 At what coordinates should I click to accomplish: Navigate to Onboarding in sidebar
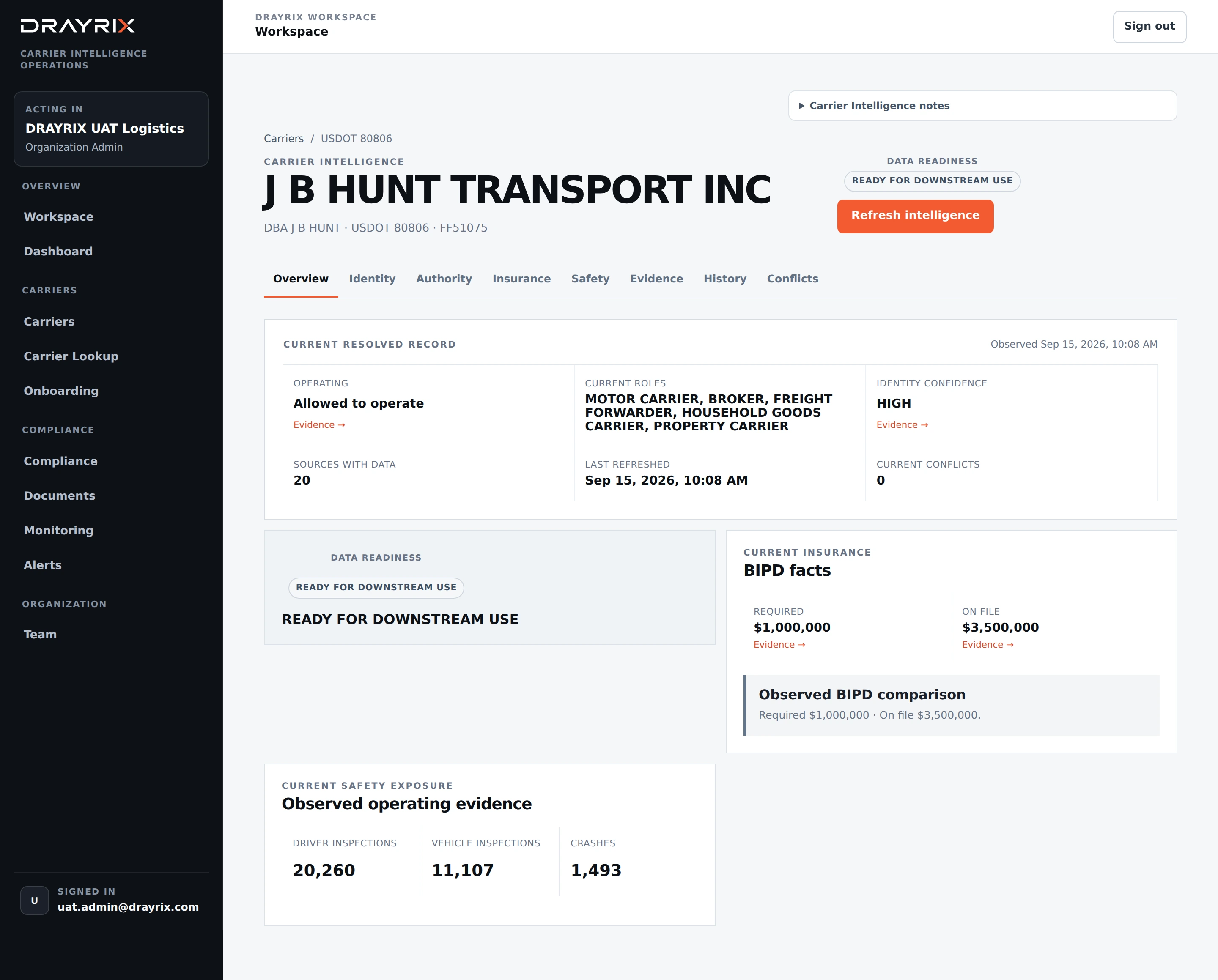[61, 391]
